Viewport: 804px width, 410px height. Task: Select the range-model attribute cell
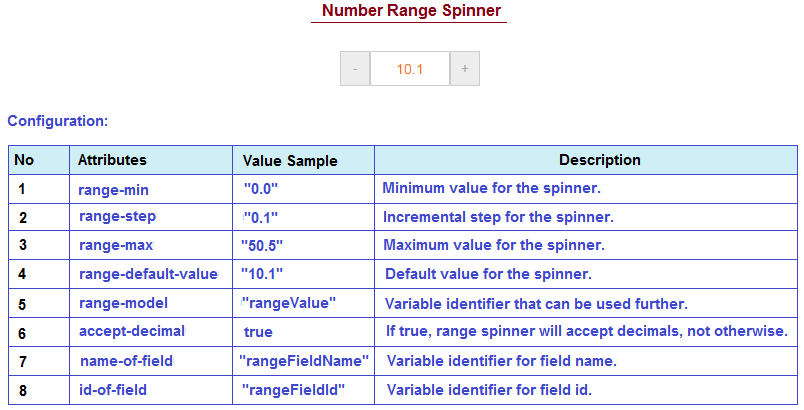[151, 303]
